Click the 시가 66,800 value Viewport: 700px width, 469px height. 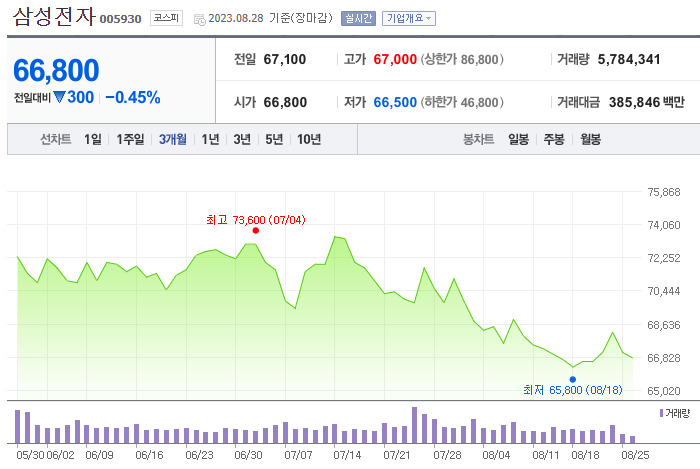pos(285,102)
